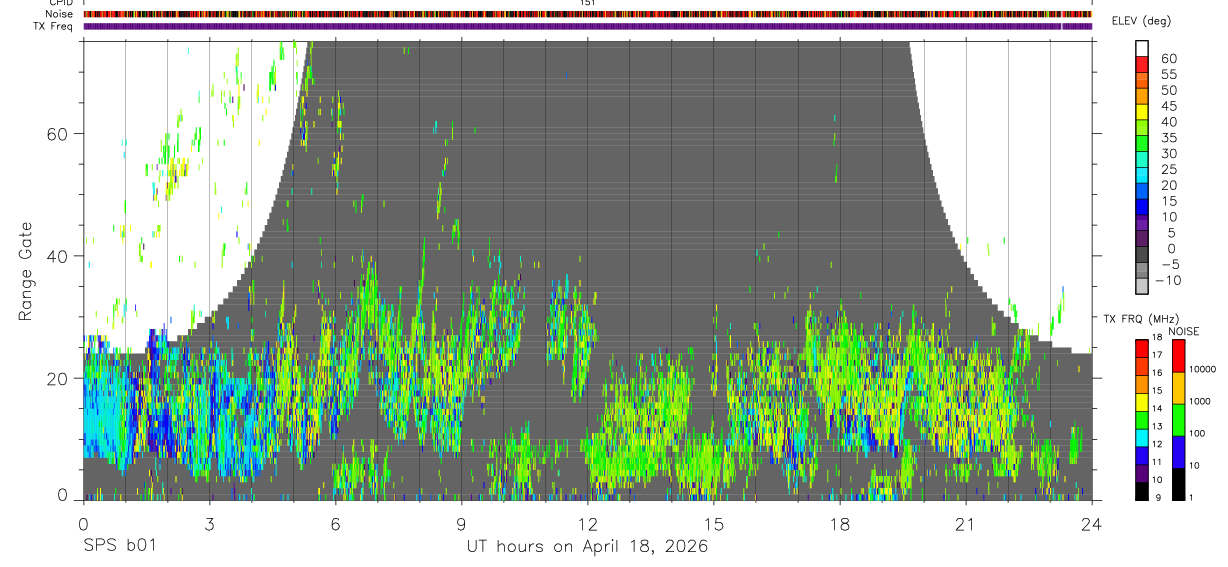Click the white top segment of ELEV bar
The height and width of the screenshot is (567, 1228).
point(1142,50)
